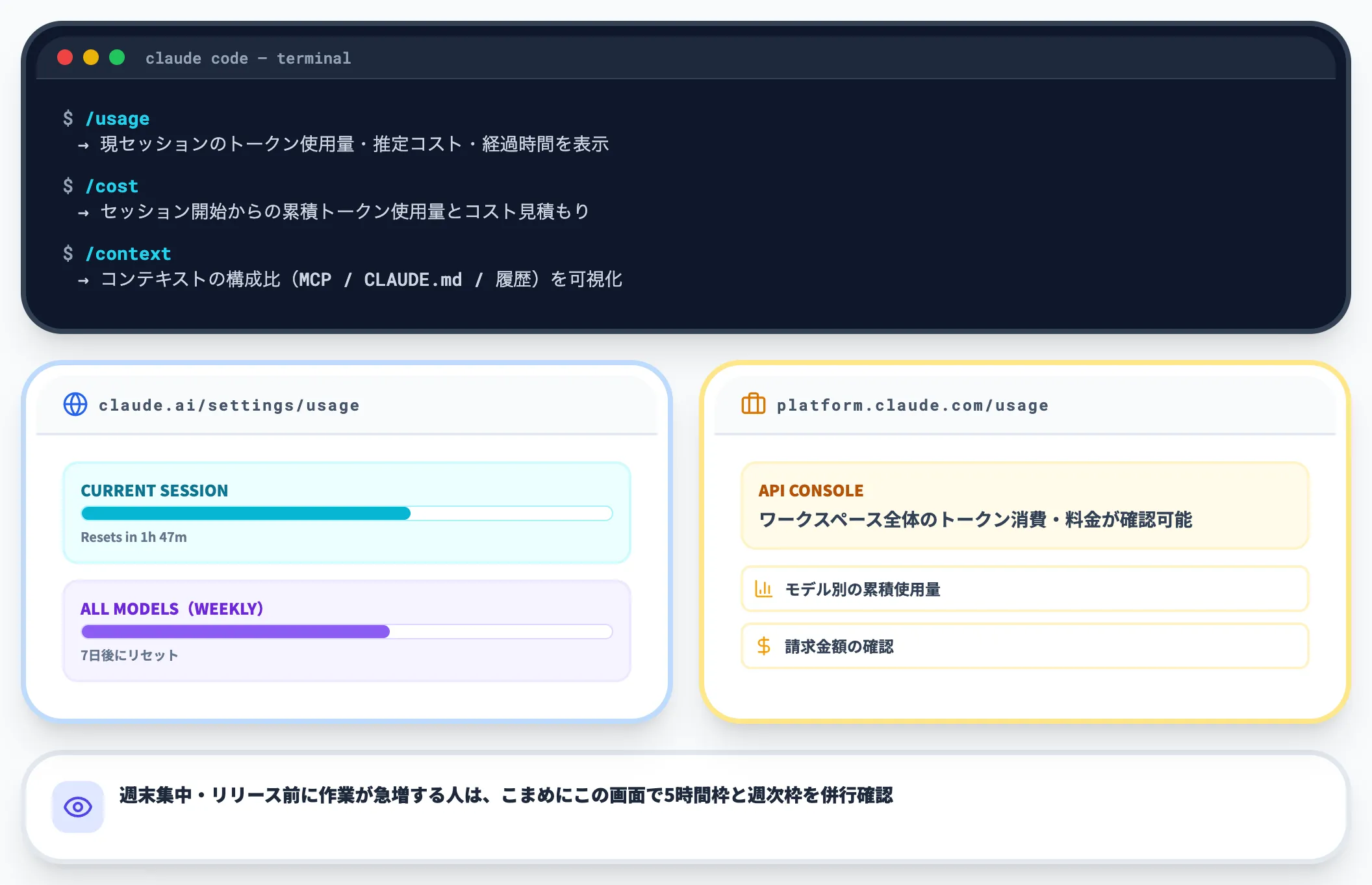Select the ワークスペース全体のトークン消費 description
Image resolution: width=1372 pixels, height=885 pixels.
pos(976,520)
